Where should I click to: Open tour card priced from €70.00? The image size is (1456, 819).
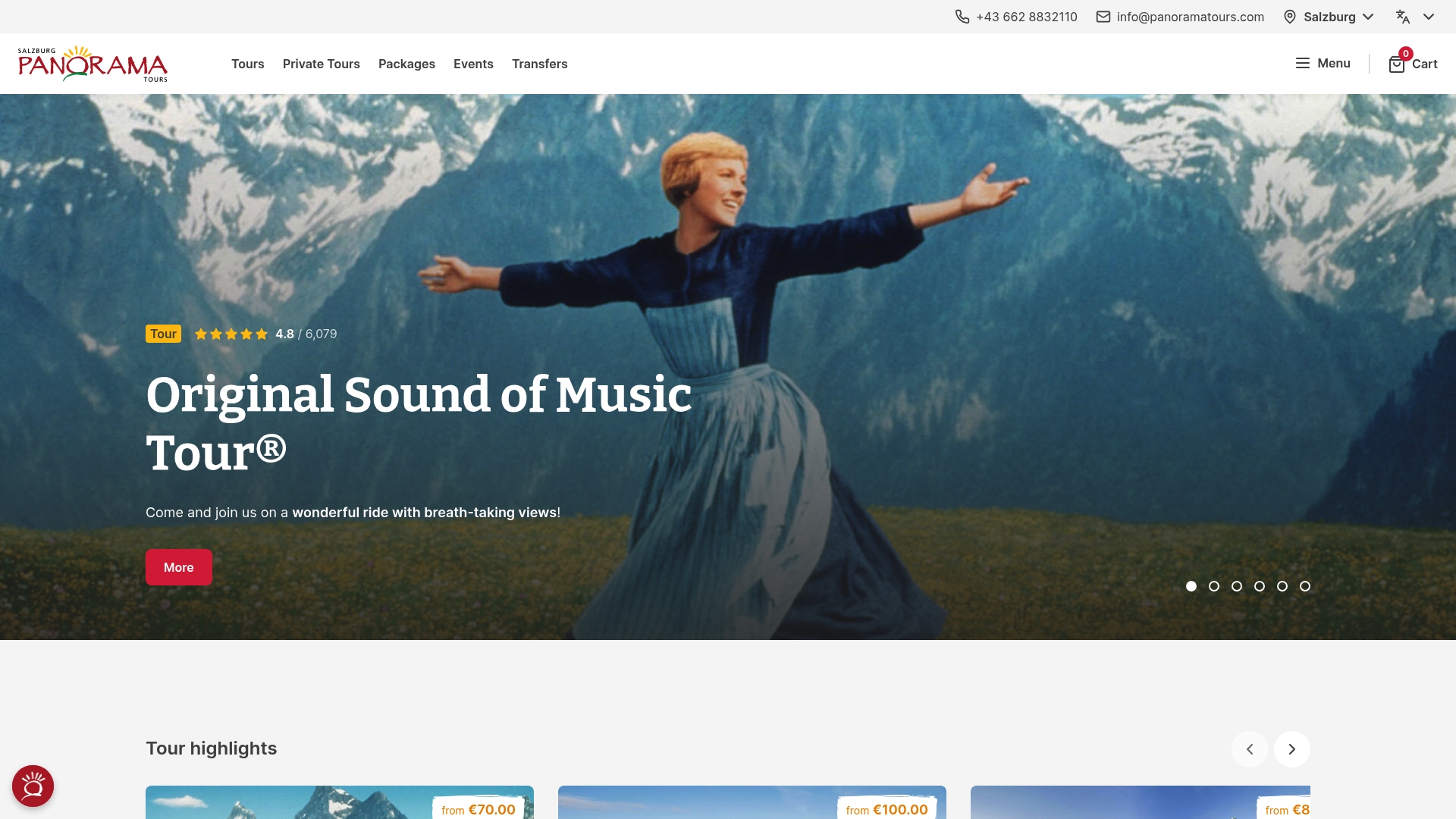340,802
